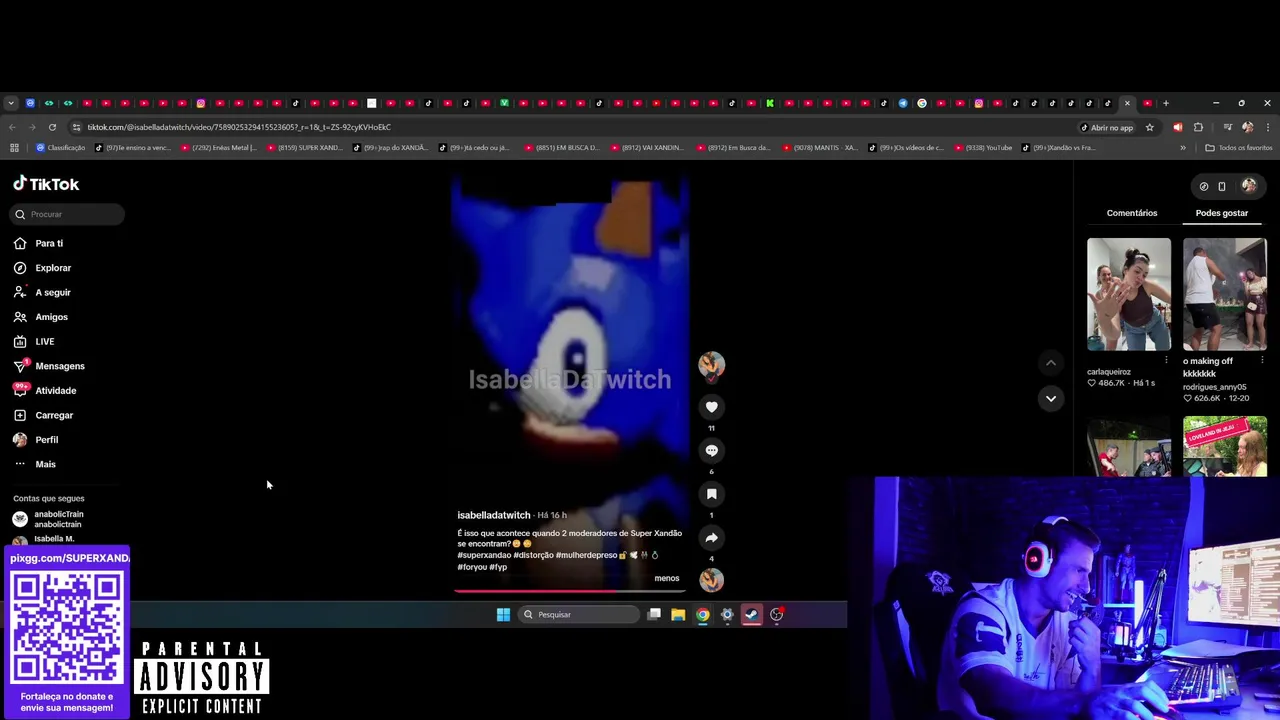Image resolution: width=1280 pixels, height=720 pixels.
Task: Open #foryou hashtag
Action: click(x=471, y=567)
